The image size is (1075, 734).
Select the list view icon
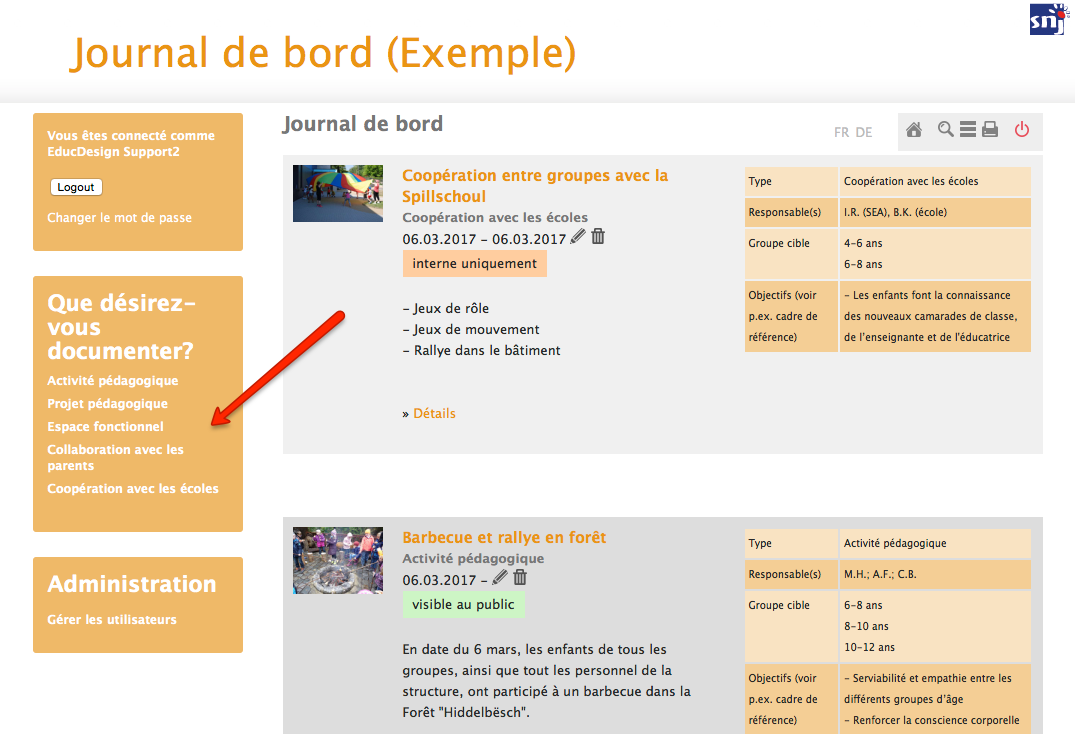(967, 130)
